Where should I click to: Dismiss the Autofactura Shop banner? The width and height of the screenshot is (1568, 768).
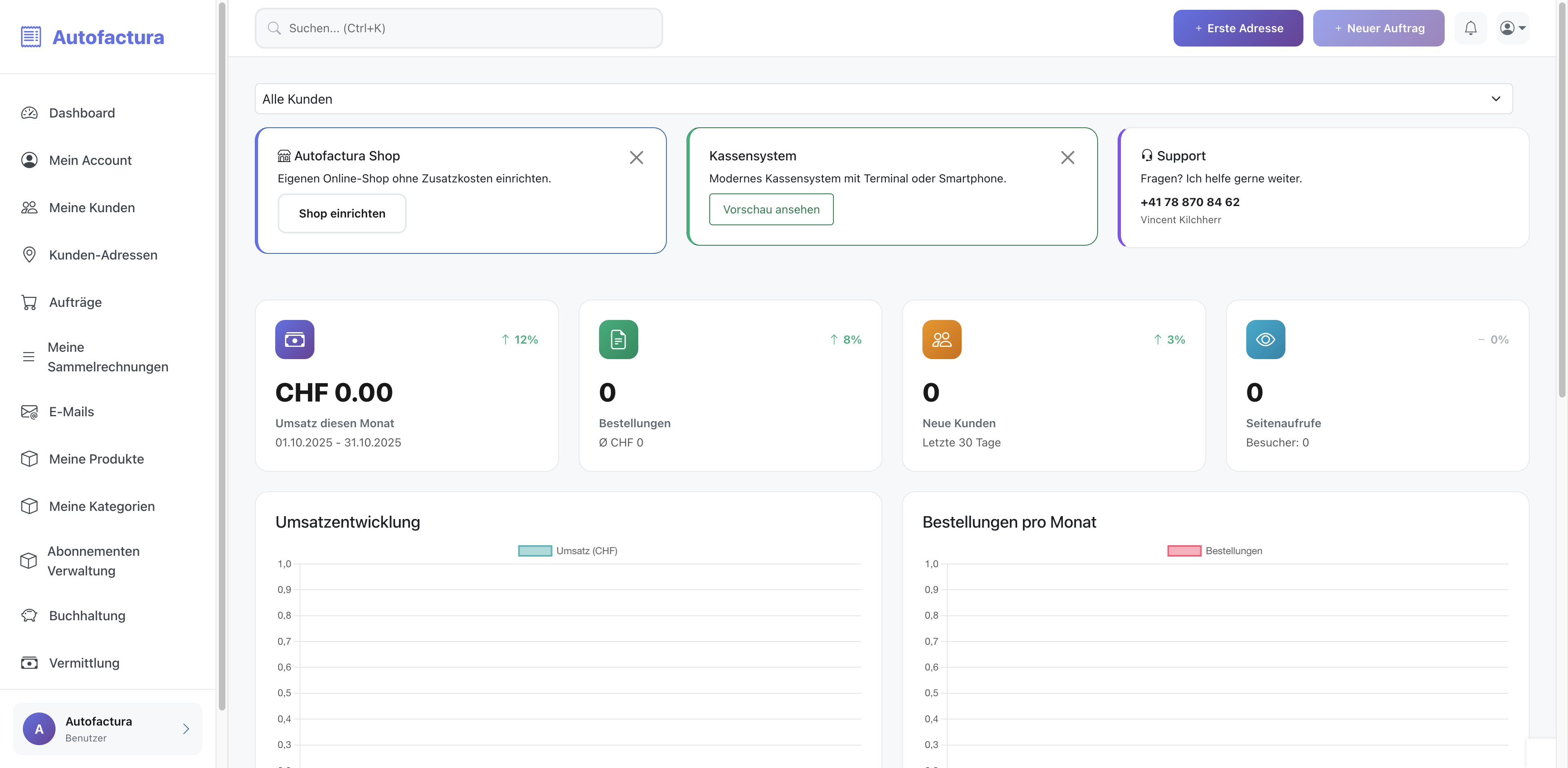click(637, 158)
